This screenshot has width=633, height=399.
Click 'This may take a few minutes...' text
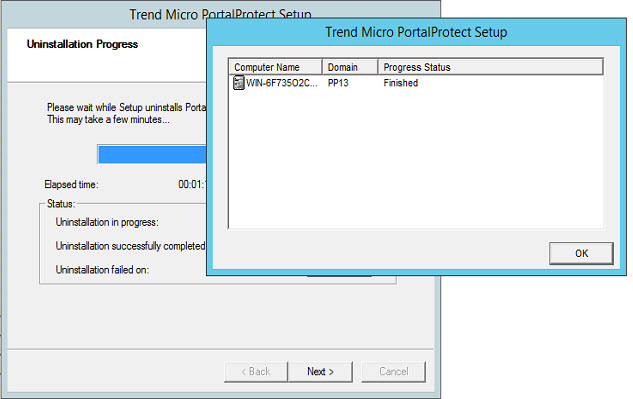[108, 120]
